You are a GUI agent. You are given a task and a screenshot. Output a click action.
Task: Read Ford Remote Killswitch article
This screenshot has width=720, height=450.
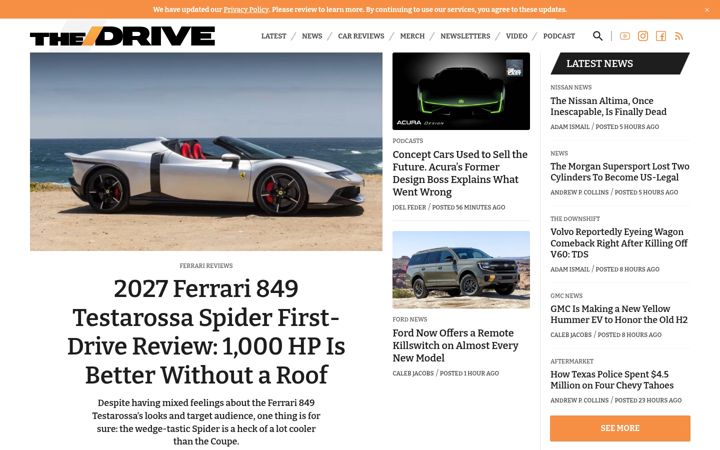(x=456, y=345)
